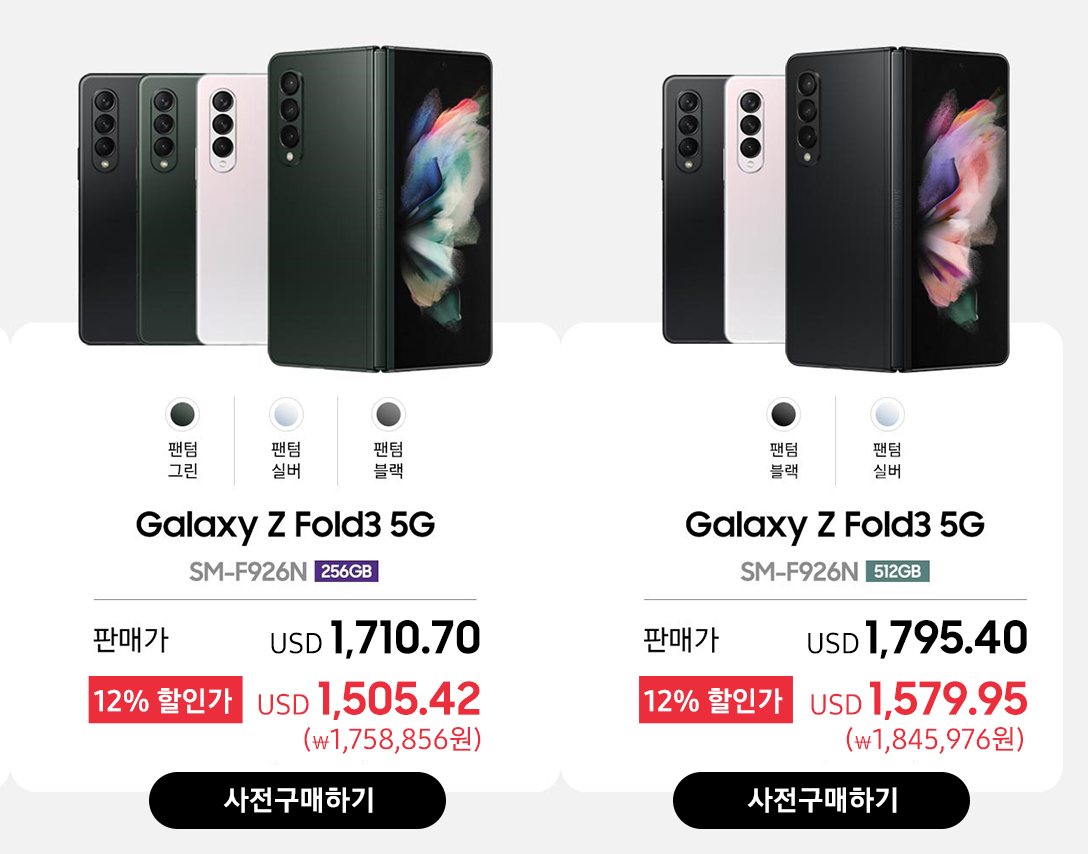Click the 팬텀 블랙 label on 512GB card
Image resolution: width=1088 pixels, height=854 pixels.
pyautogui.click(x=784, y=460)
